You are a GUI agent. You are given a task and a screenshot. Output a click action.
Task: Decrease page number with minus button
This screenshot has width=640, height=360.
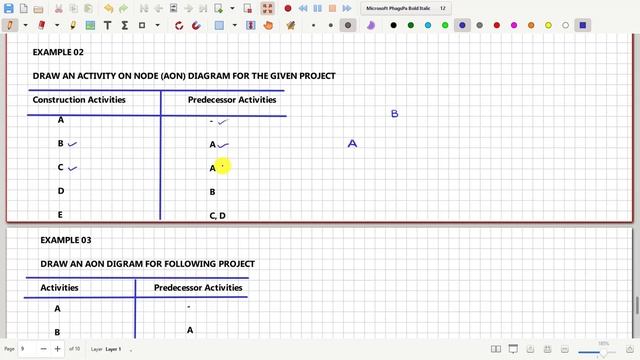click(x=44, y=349)
